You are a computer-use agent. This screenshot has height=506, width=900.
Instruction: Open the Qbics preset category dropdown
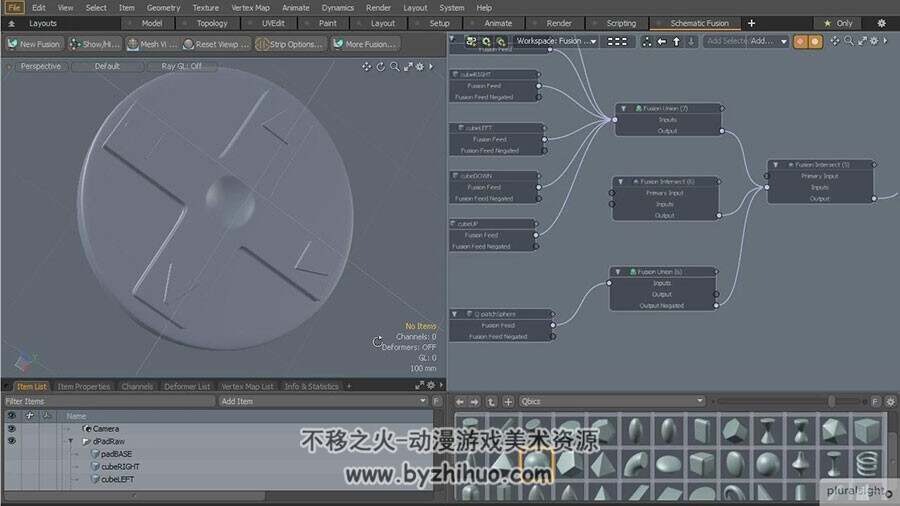[612, 402]
